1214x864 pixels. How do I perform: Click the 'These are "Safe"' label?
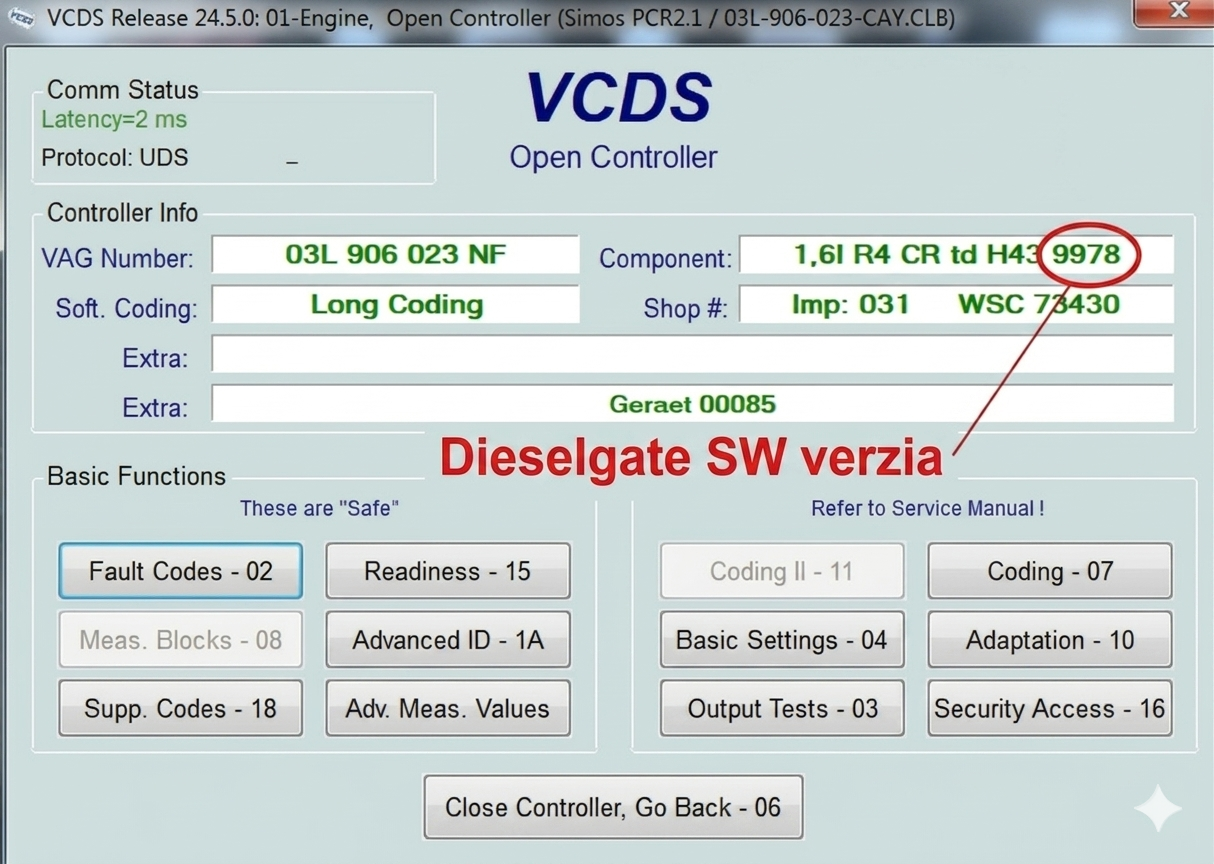(x=319, y=508)
